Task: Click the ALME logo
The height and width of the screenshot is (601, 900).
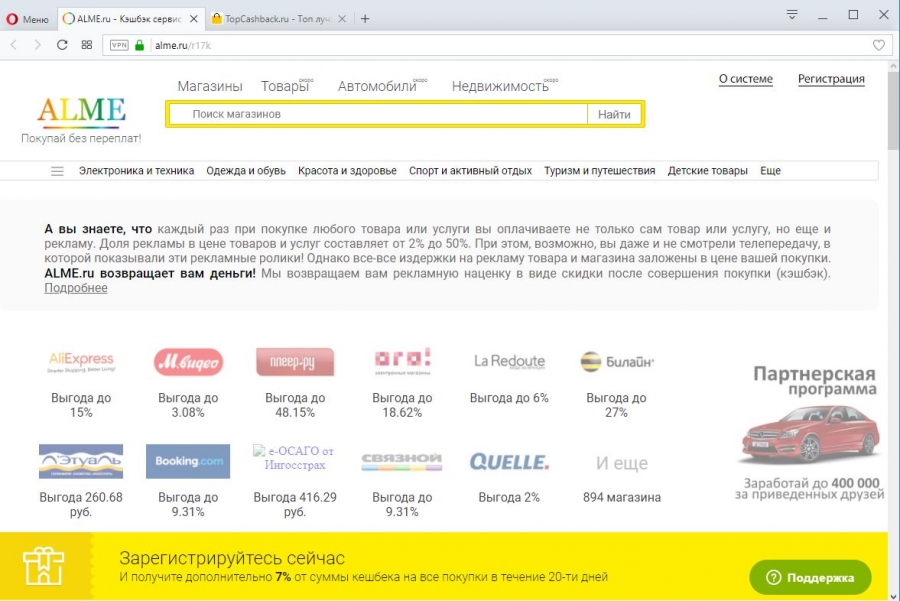Action: [82, 112]
